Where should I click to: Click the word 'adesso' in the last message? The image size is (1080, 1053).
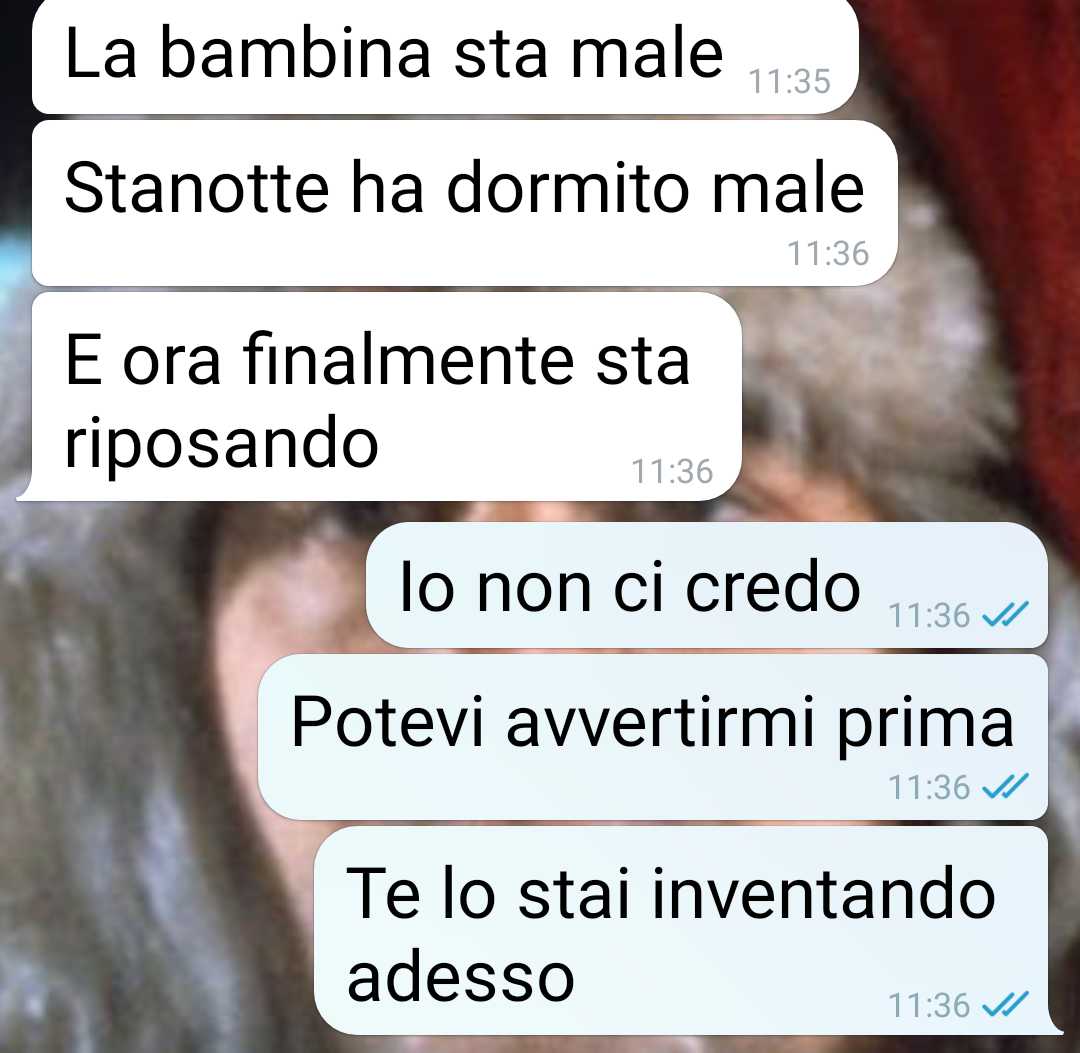tap(461, 978)
